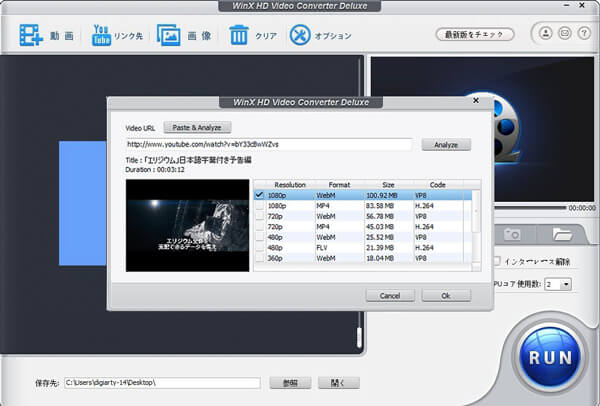Click the main window vertical scrollbar handle
The width and height of the screenshot is (600, 406).
pyautogui.click(x=359, y=338)
